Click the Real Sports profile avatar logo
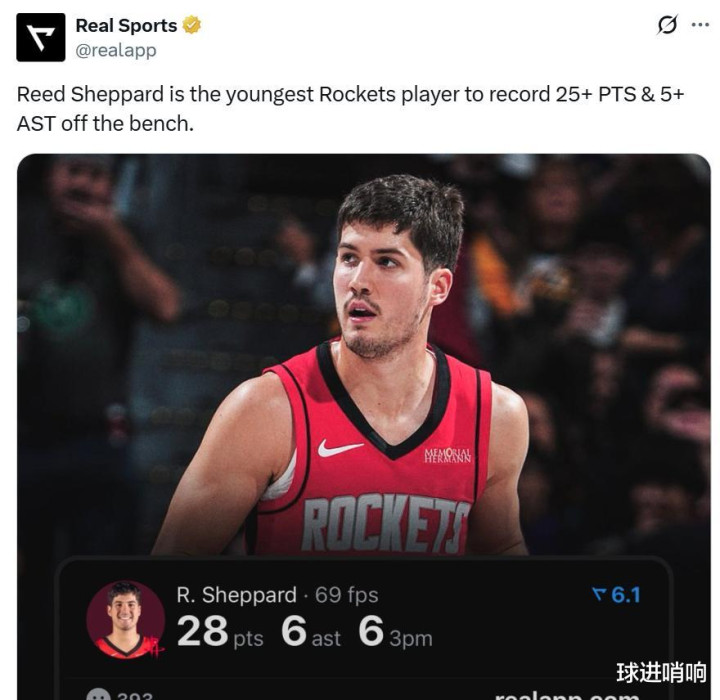The height and width of the screenshot is (700, 720). point(41,37)
